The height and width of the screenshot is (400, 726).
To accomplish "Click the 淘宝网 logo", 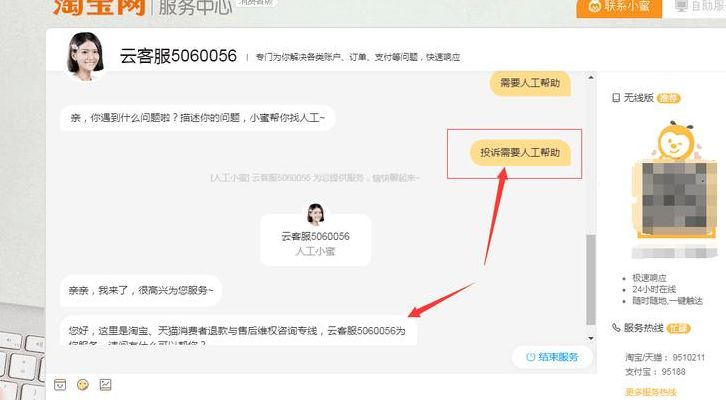I will 99,7.
